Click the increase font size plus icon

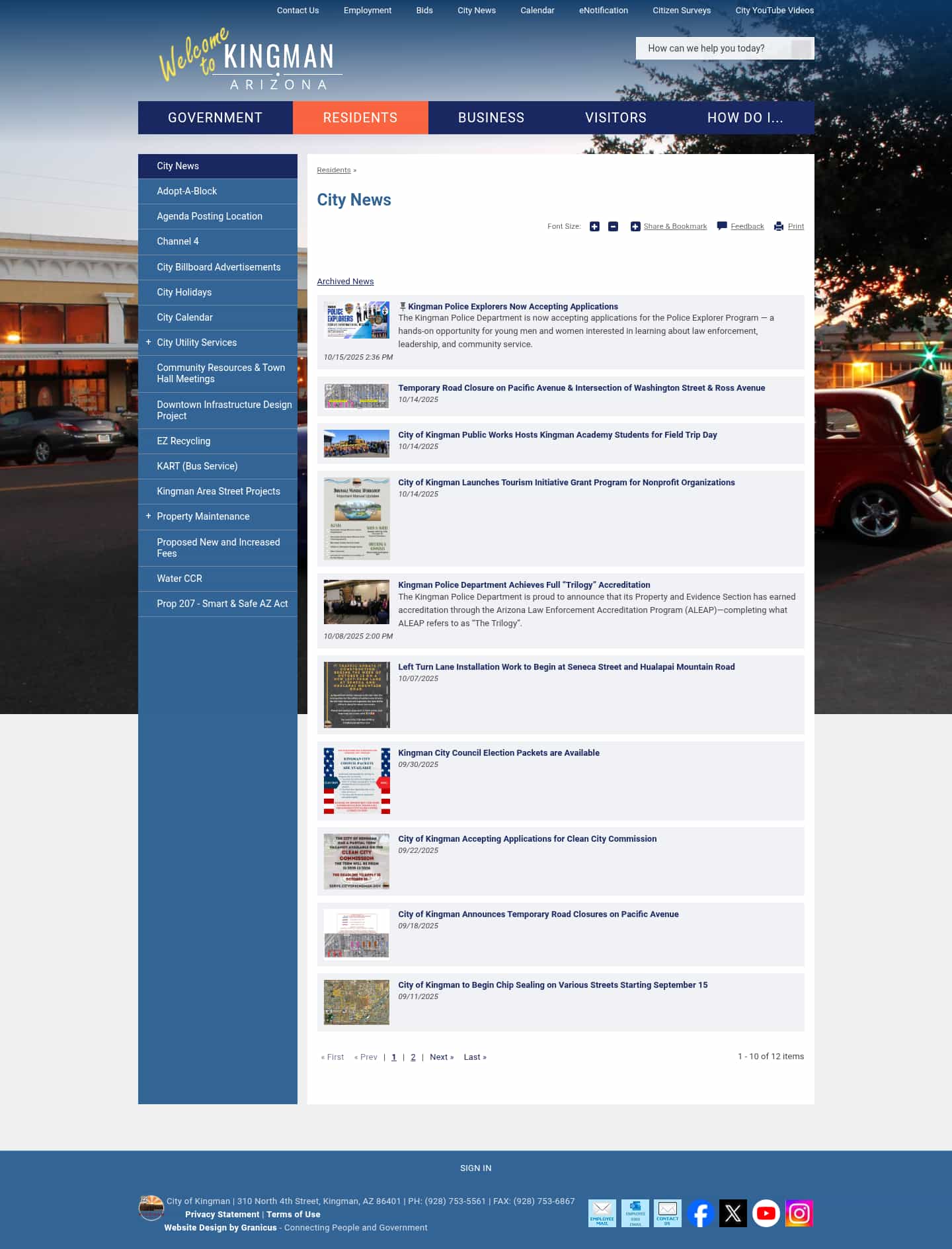(x=594, y=227)
